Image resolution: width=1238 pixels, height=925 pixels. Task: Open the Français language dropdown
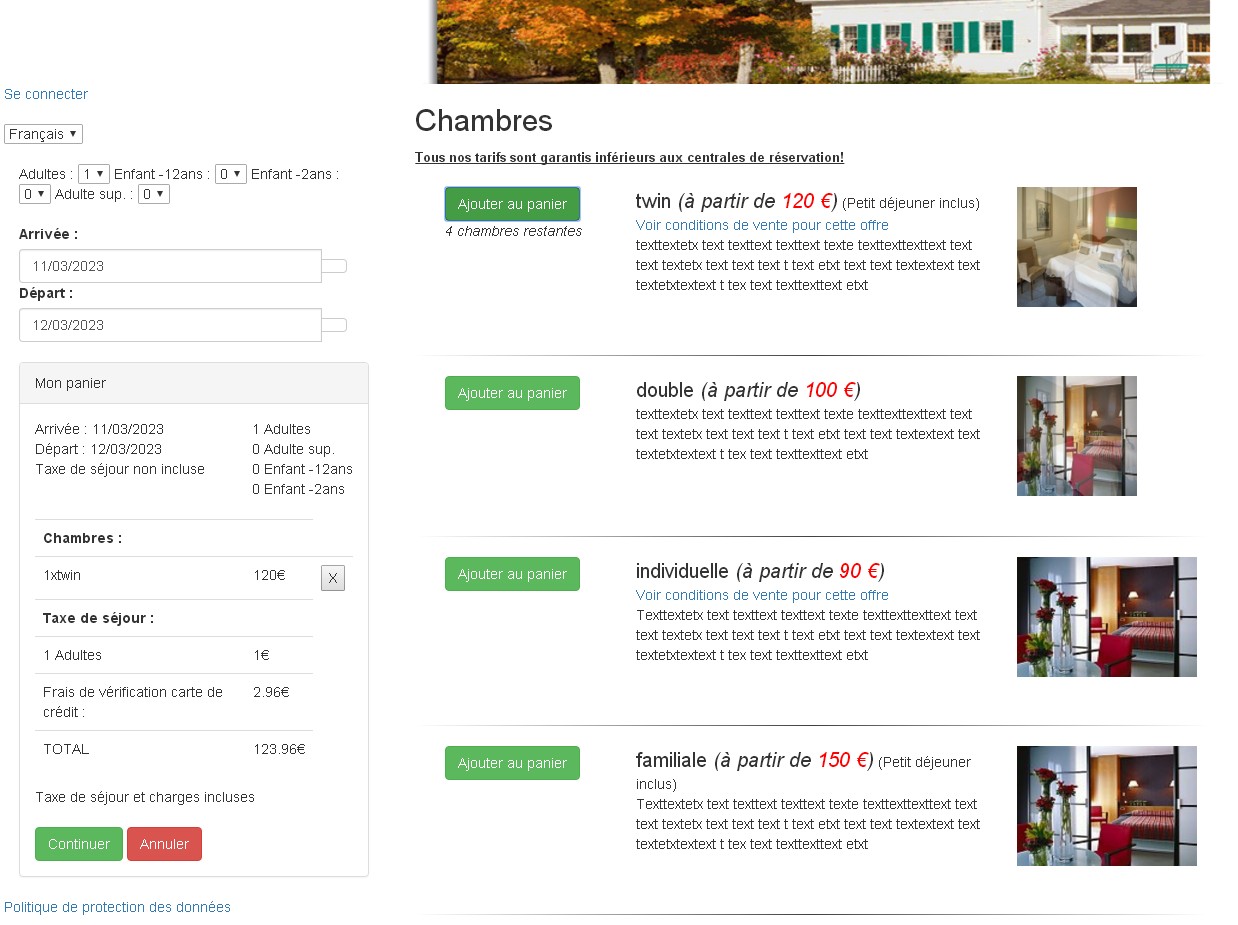[43, 134]
